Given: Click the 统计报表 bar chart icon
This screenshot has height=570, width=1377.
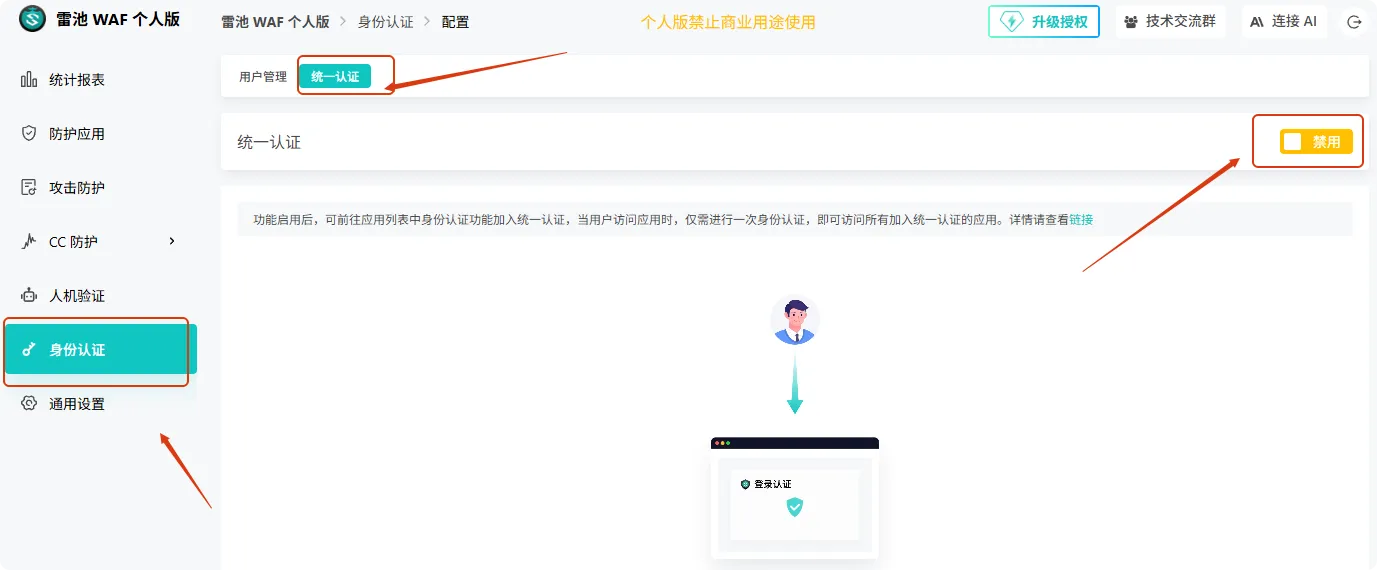Looking at the screenshot, I should (29, 79).
